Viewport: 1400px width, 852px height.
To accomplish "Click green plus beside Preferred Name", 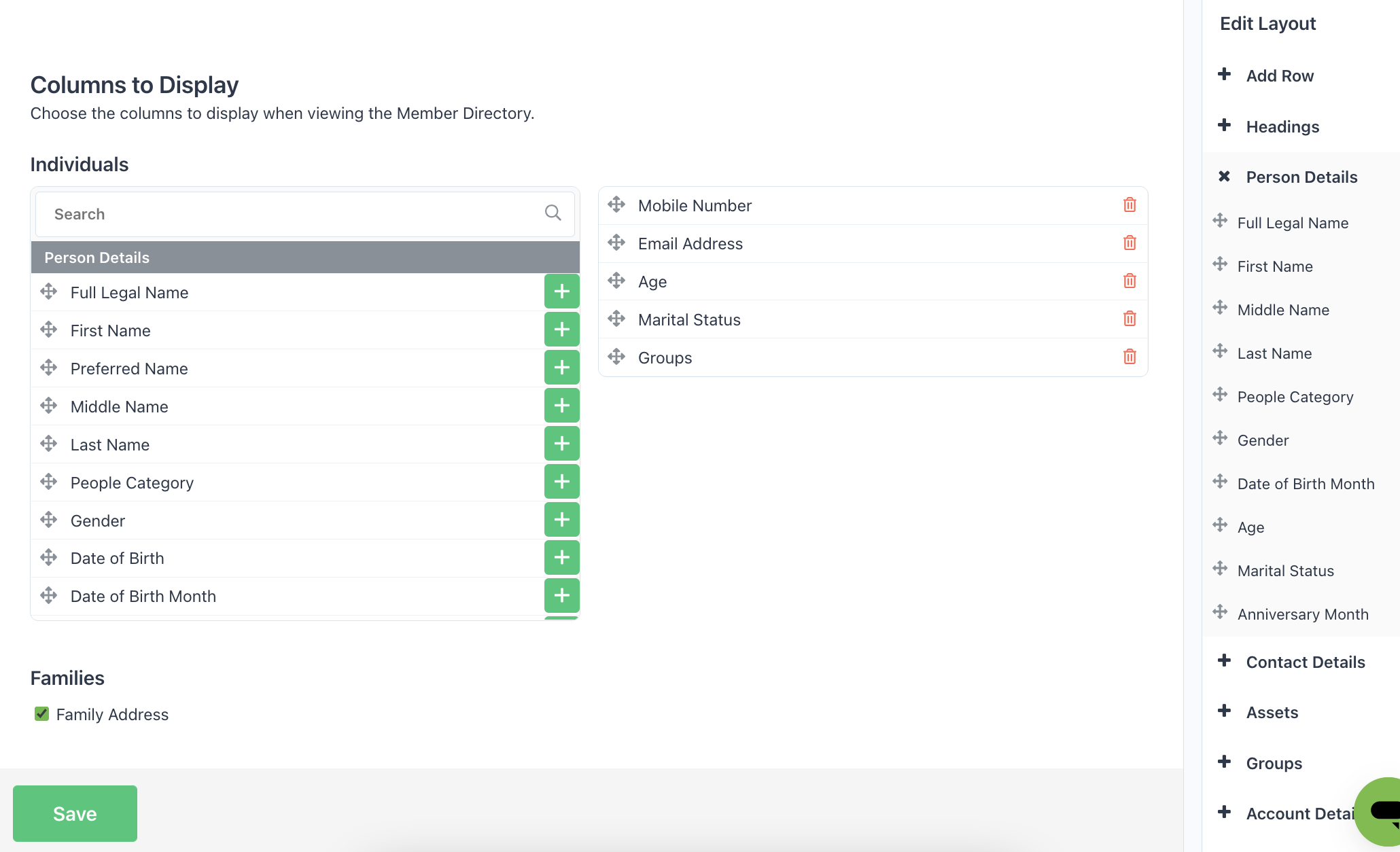I will tap(561, 368).
